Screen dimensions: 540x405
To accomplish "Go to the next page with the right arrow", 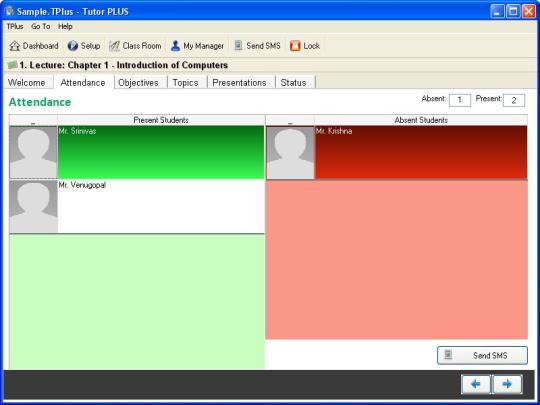I will (x=507, y=384).
